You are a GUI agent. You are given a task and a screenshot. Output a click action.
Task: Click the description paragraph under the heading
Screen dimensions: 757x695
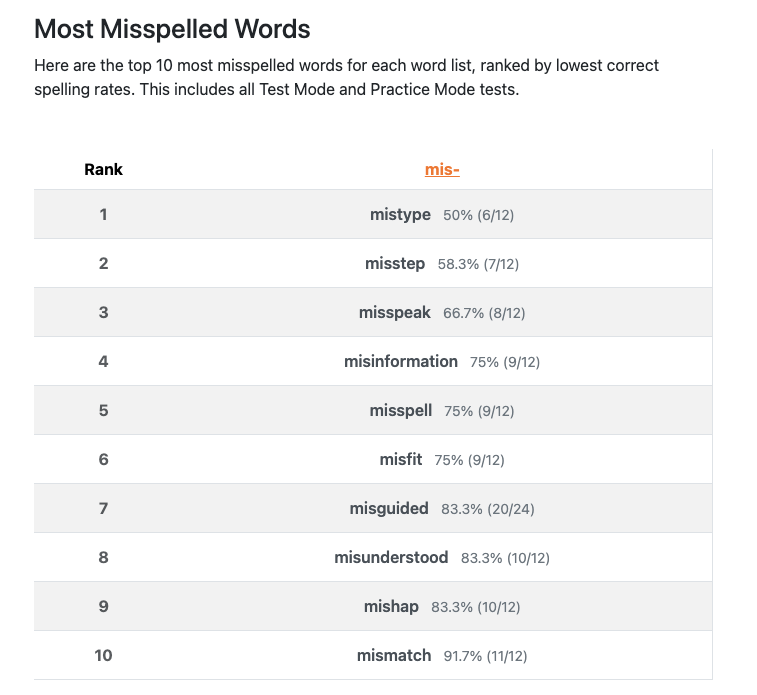346,77
